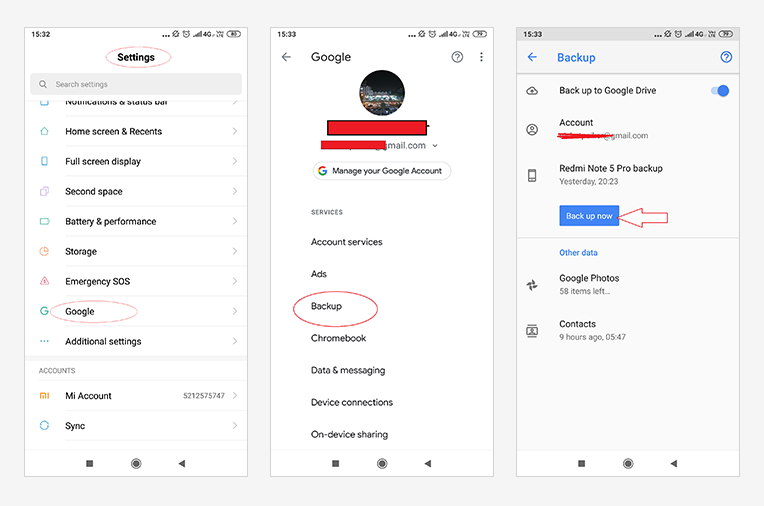Click the Additional settings label
The width and height of the screenshot is (764, 506).
tap(103, 341)
